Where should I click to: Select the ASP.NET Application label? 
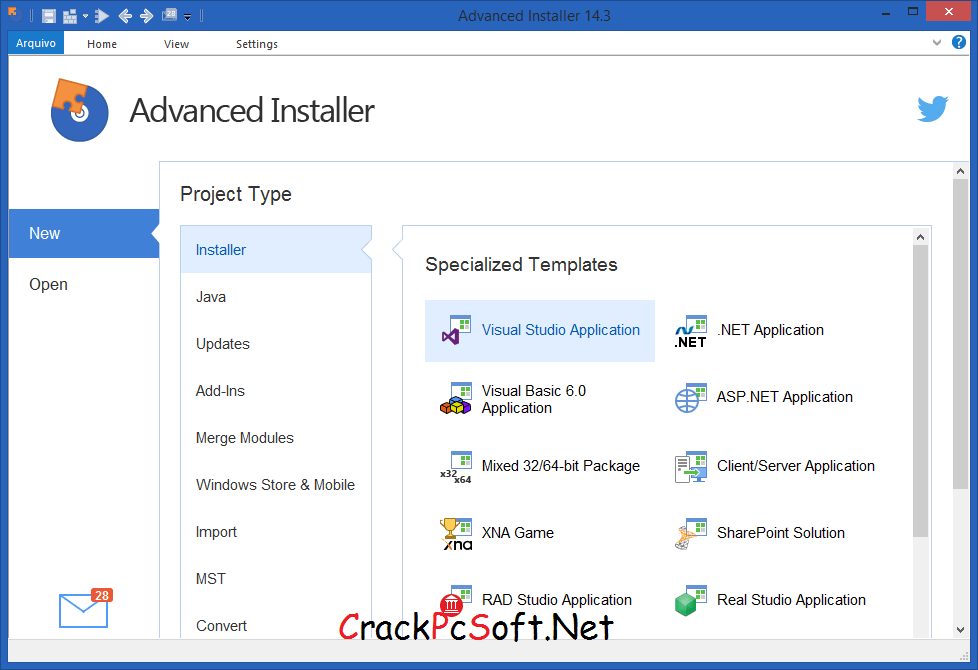coord(785,397)
